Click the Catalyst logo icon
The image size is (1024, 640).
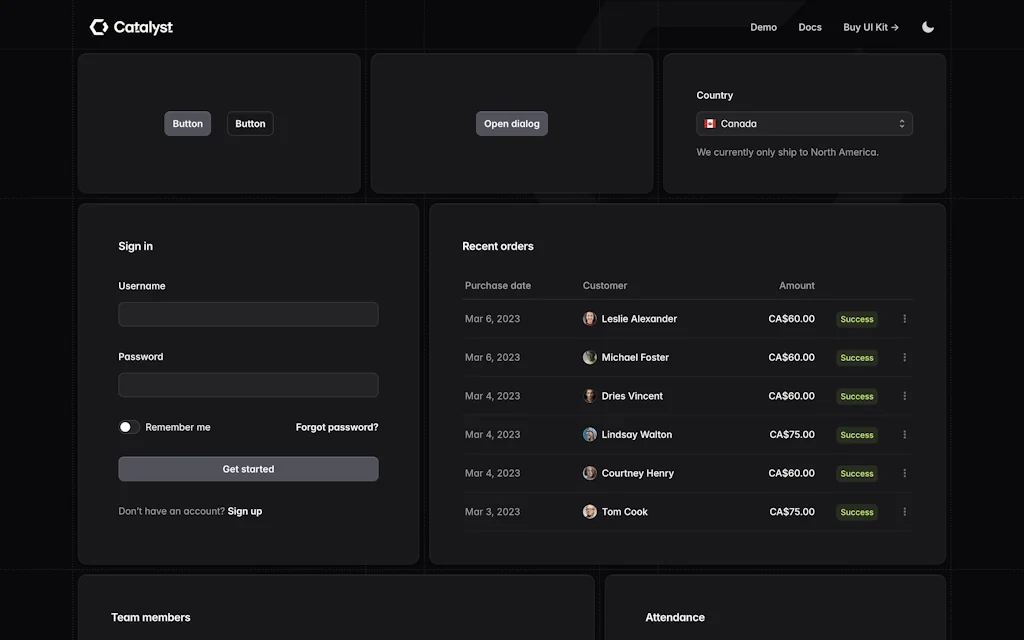coord(98,27)
